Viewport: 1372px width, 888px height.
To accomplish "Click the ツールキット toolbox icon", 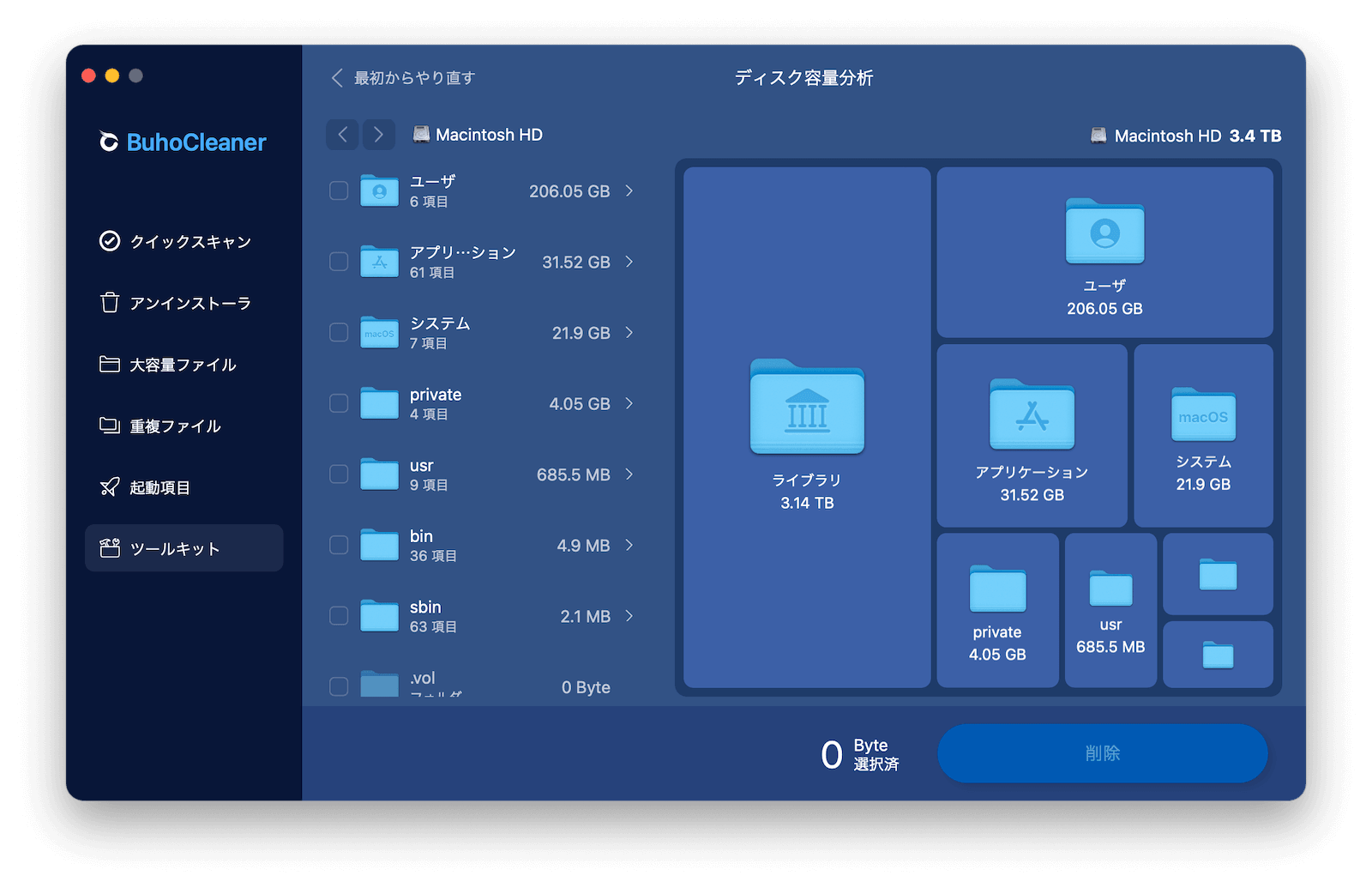I will tap(110, 548).
